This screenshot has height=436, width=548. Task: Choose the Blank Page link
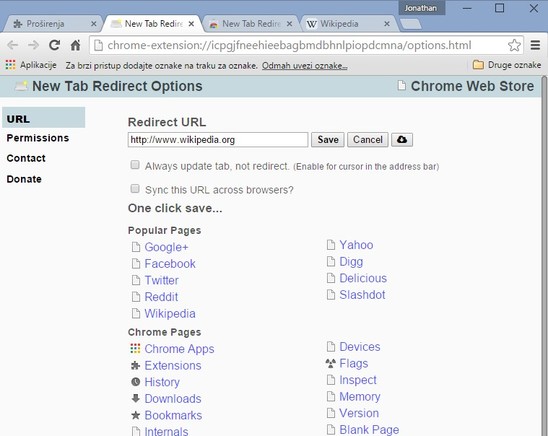pos(369,430)
